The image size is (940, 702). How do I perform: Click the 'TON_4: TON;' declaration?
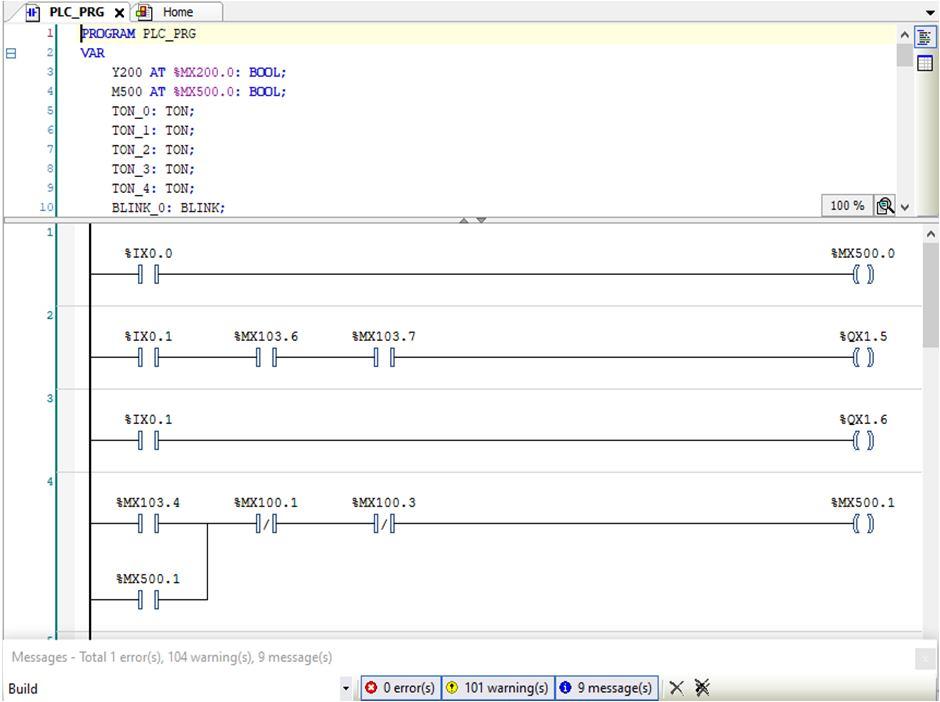(x=153, y=188)
